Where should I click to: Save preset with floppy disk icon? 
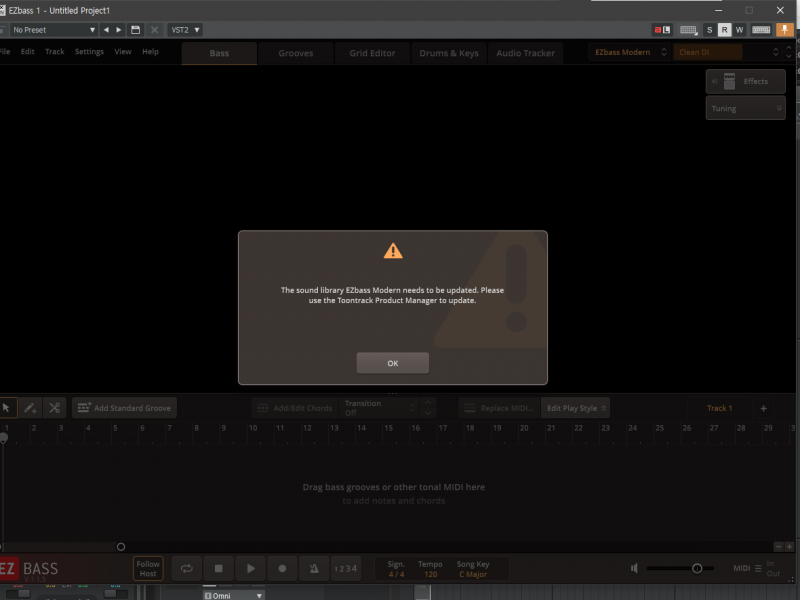pyautogui.click(x=135, y=30)
